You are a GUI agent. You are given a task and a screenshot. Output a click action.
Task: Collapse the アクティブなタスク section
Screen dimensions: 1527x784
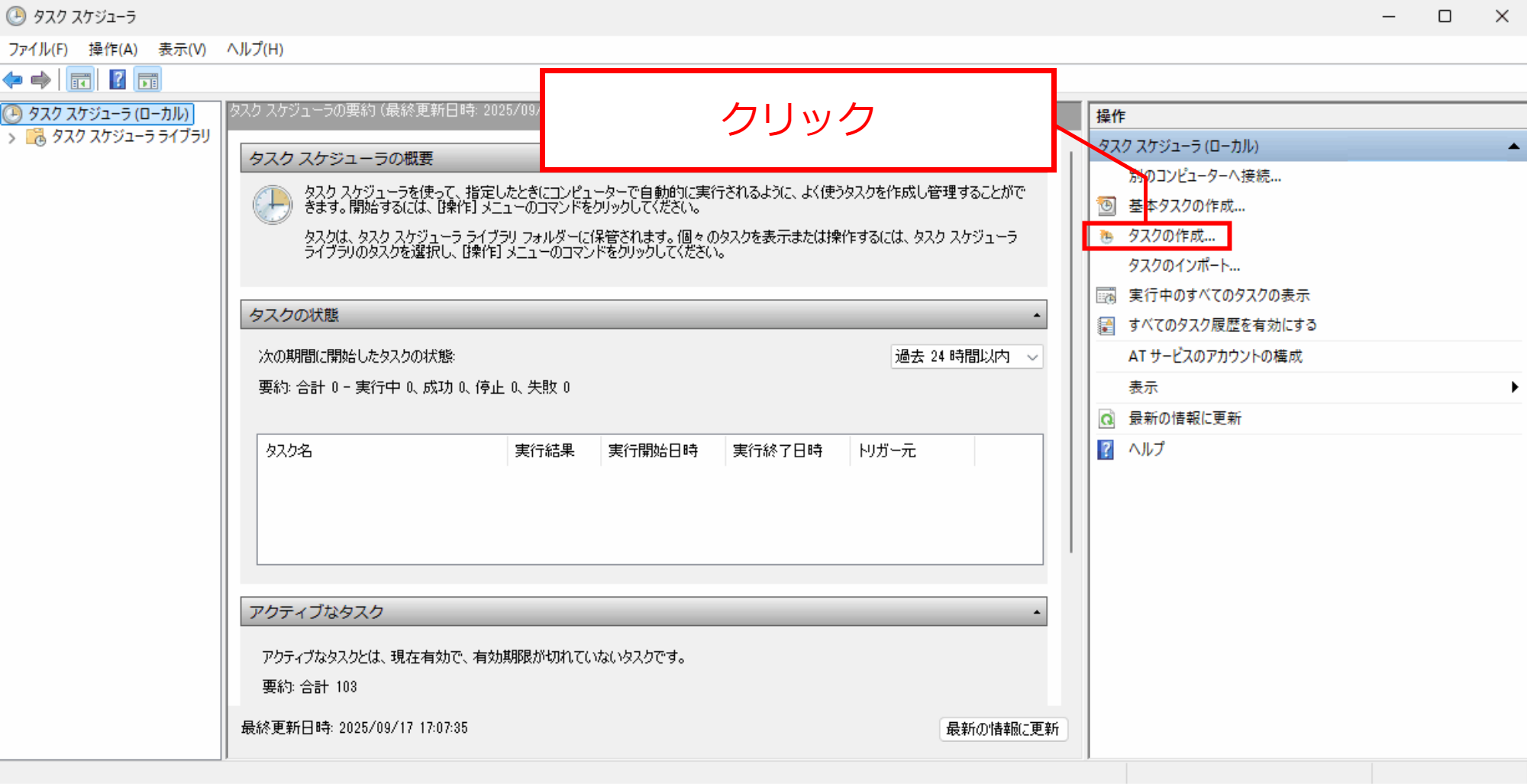tap(1036, 612)
